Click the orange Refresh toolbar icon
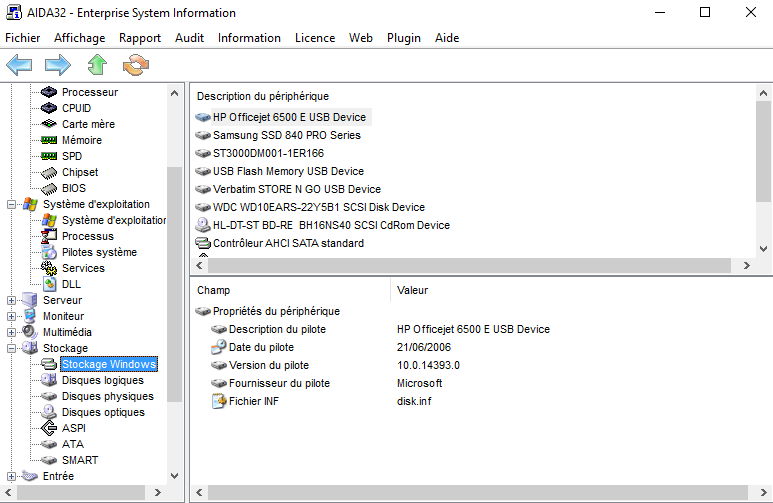This screenshot has height=503, width=773. pos(134,66)
